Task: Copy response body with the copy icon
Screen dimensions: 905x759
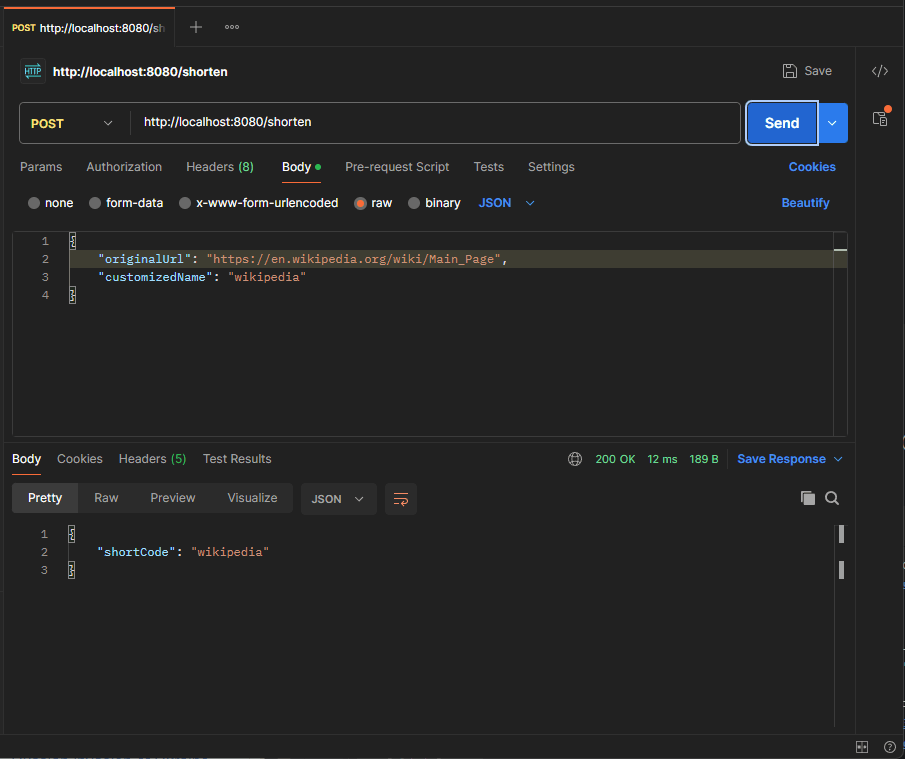Action: tap(808, 498)
